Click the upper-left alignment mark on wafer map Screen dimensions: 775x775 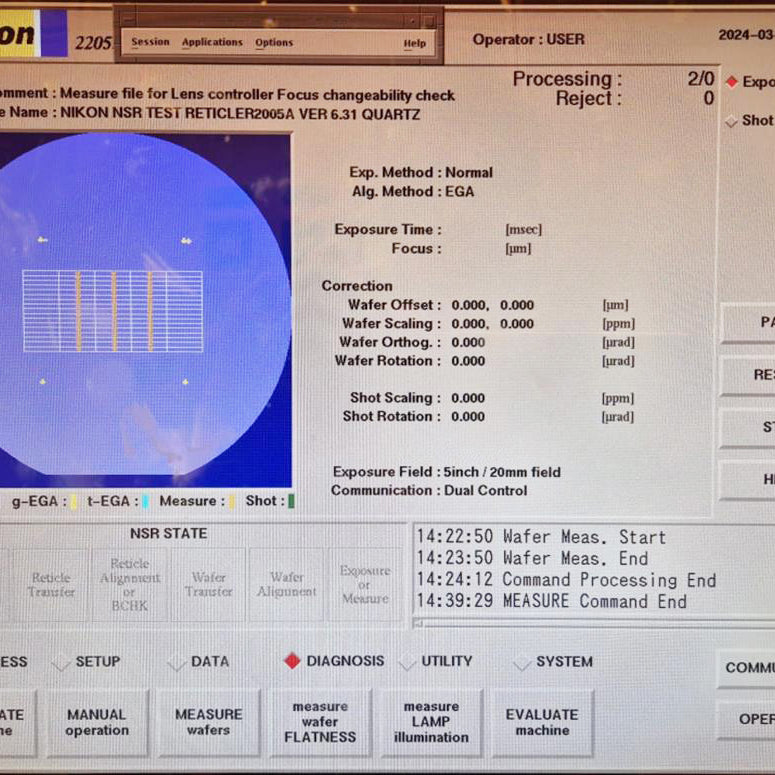pyautogui.click(x=43, y=240)
